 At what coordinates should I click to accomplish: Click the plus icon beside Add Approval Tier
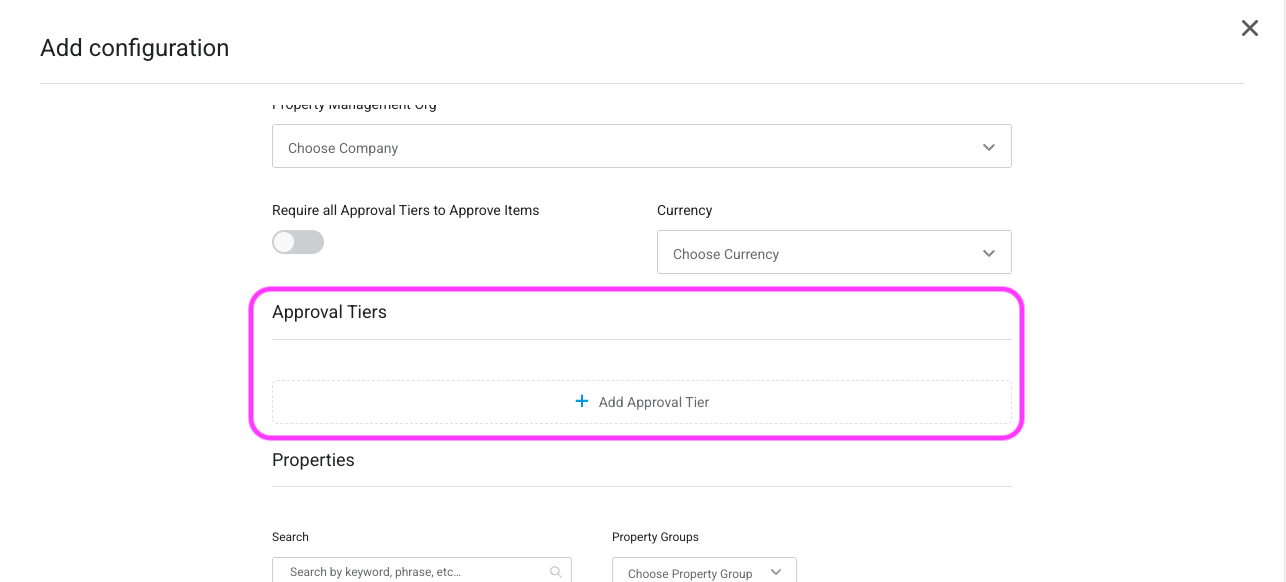[581, 401]
